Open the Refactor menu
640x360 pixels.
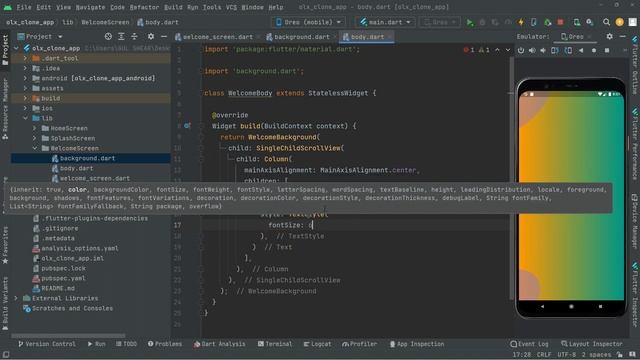(144, 7)
